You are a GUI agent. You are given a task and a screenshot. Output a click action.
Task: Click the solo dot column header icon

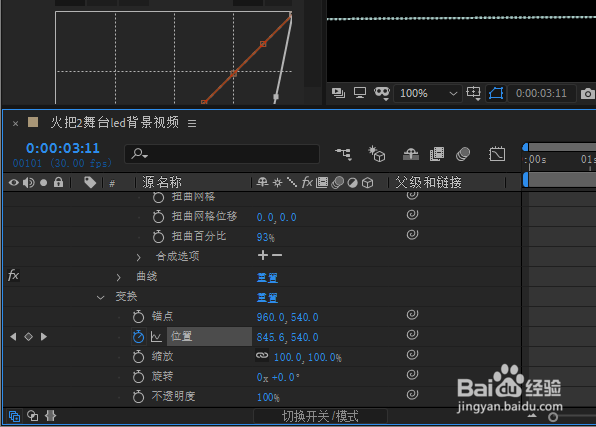43,183
